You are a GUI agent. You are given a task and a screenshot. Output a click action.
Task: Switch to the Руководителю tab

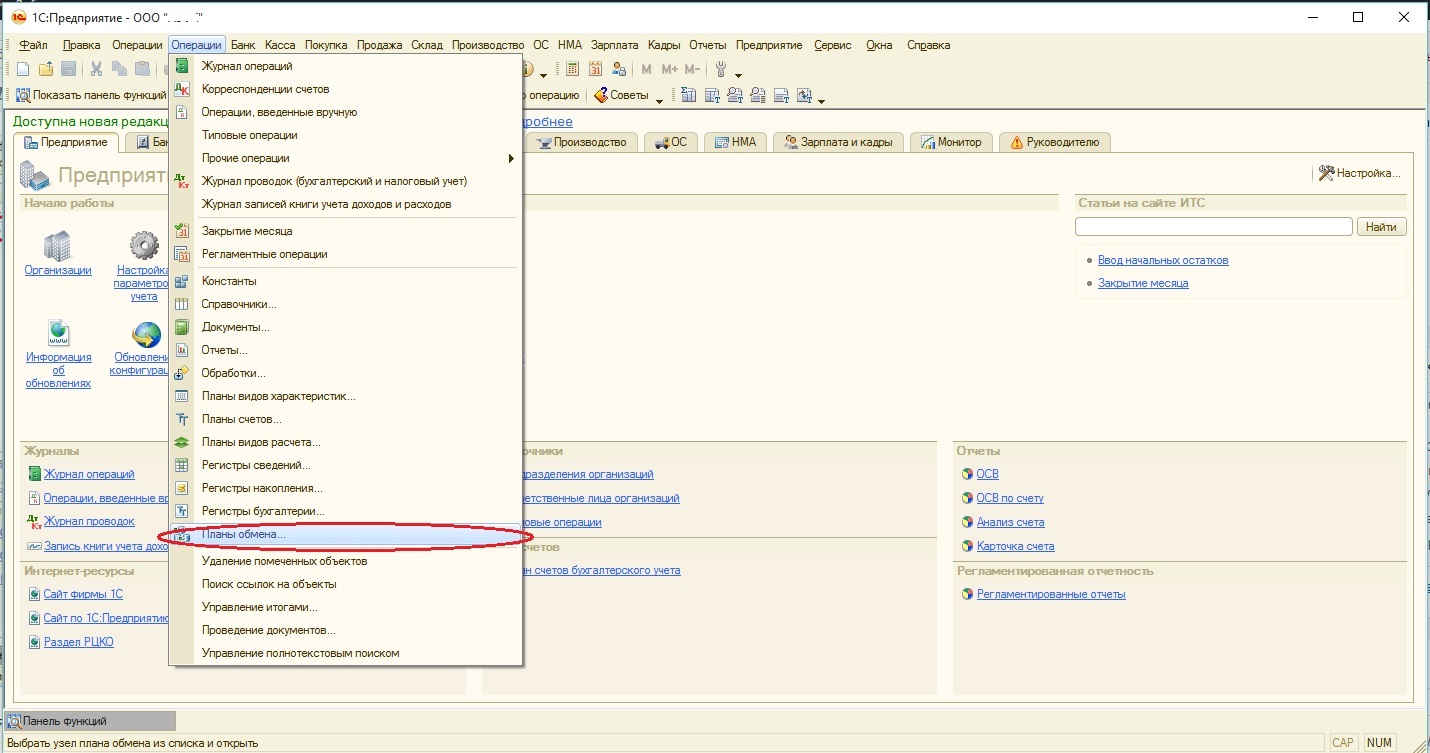pyautogui.click(x=1055, y=142)
